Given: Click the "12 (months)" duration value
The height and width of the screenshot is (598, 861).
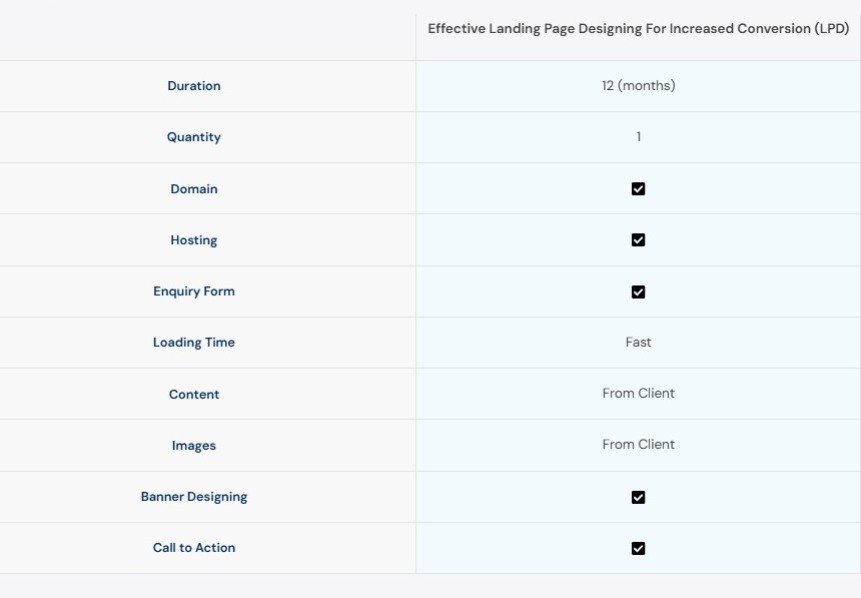Looking at the screenshot, I should coord(638,86).
